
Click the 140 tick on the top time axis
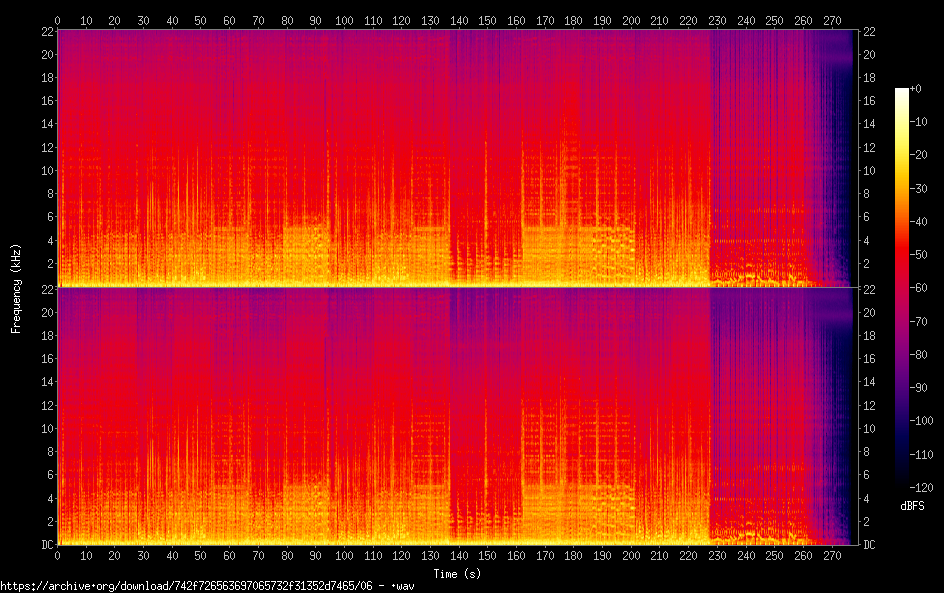[x=459, y=20]
